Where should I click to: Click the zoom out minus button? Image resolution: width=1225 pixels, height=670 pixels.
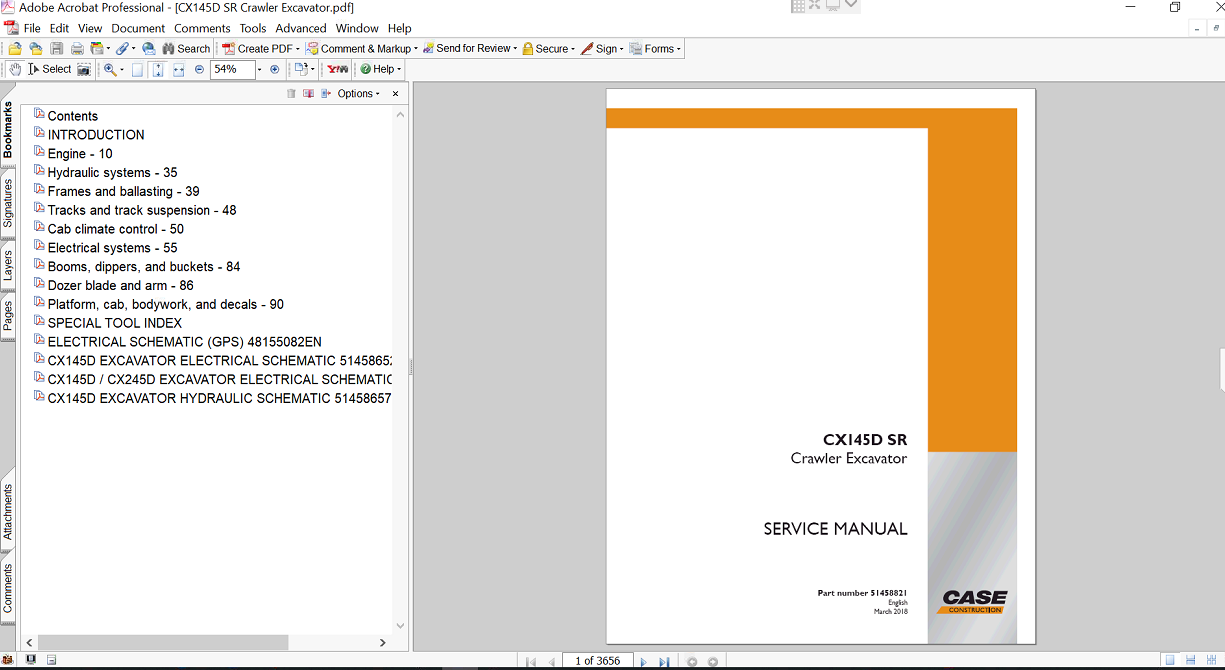coord(199,69)
